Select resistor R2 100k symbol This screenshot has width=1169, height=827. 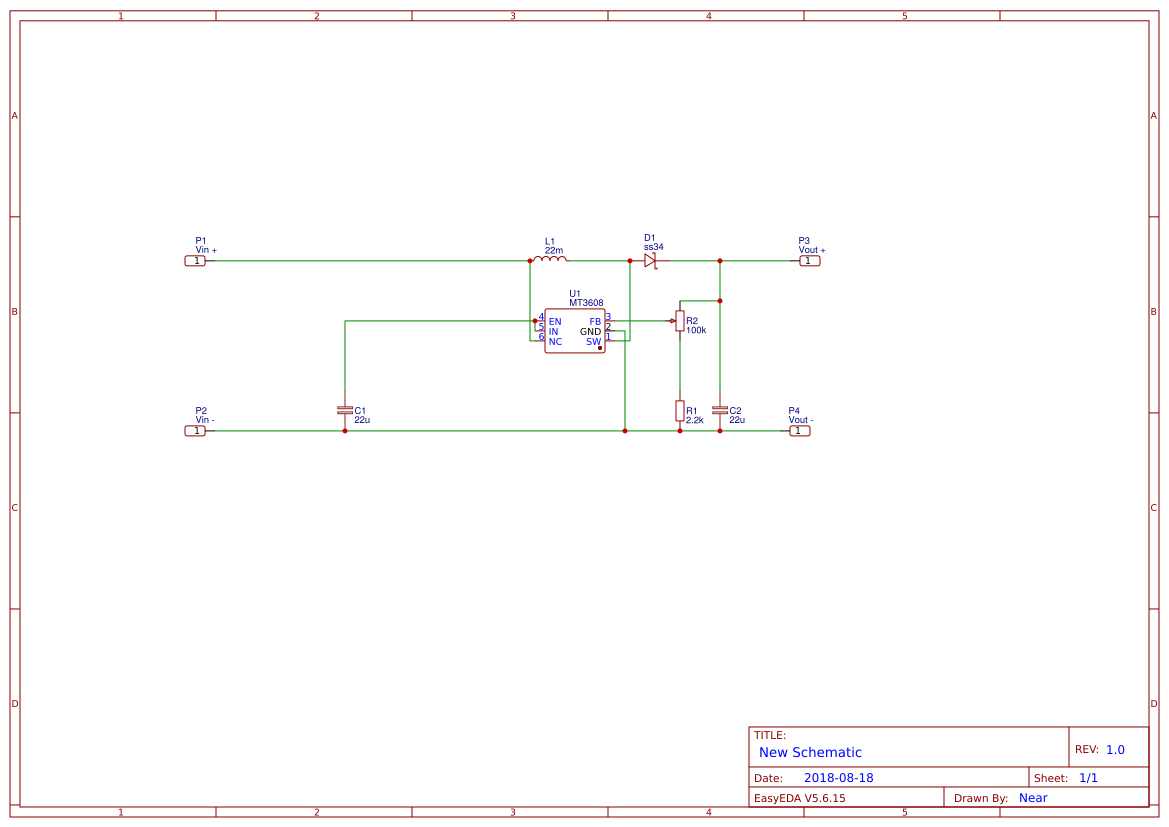pos(681,322)
